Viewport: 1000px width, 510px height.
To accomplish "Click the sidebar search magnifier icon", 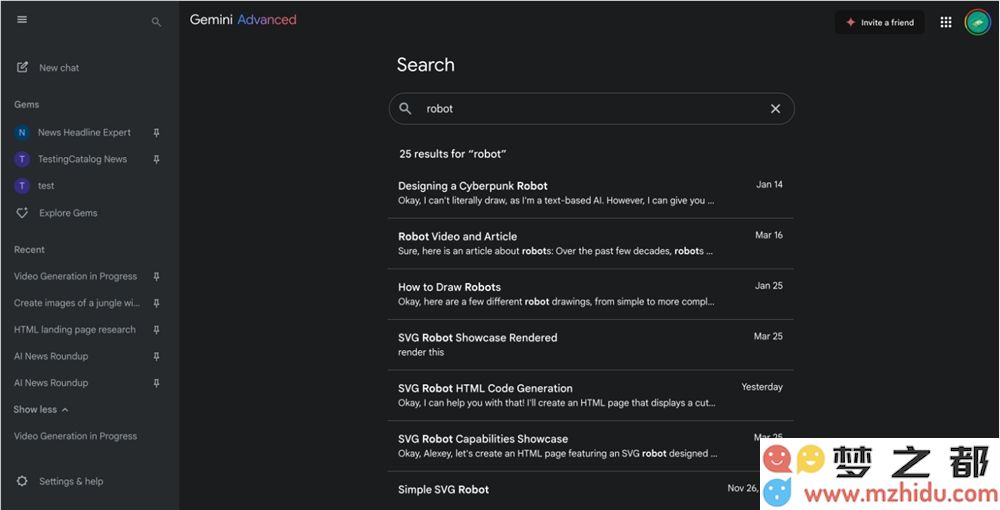I will (156, 22).
